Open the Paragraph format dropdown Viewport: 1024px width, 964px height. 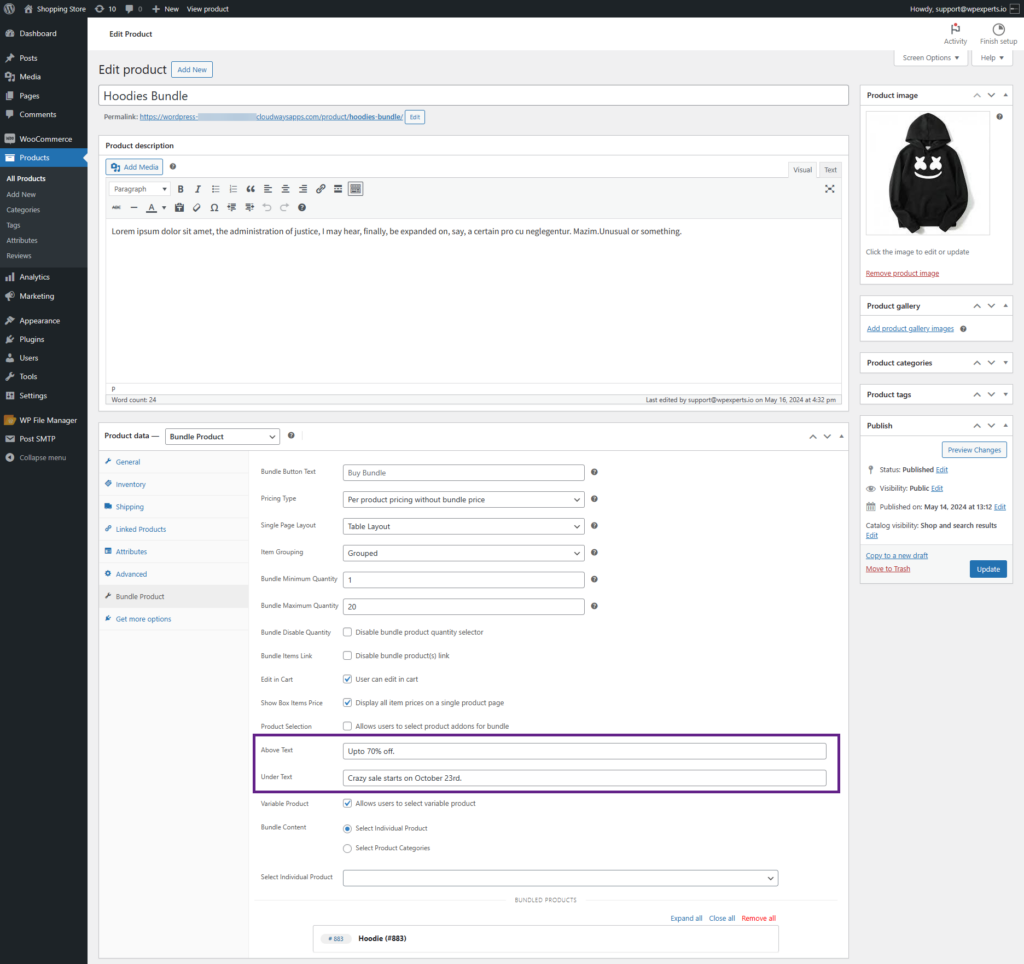(x=139, y=189)
